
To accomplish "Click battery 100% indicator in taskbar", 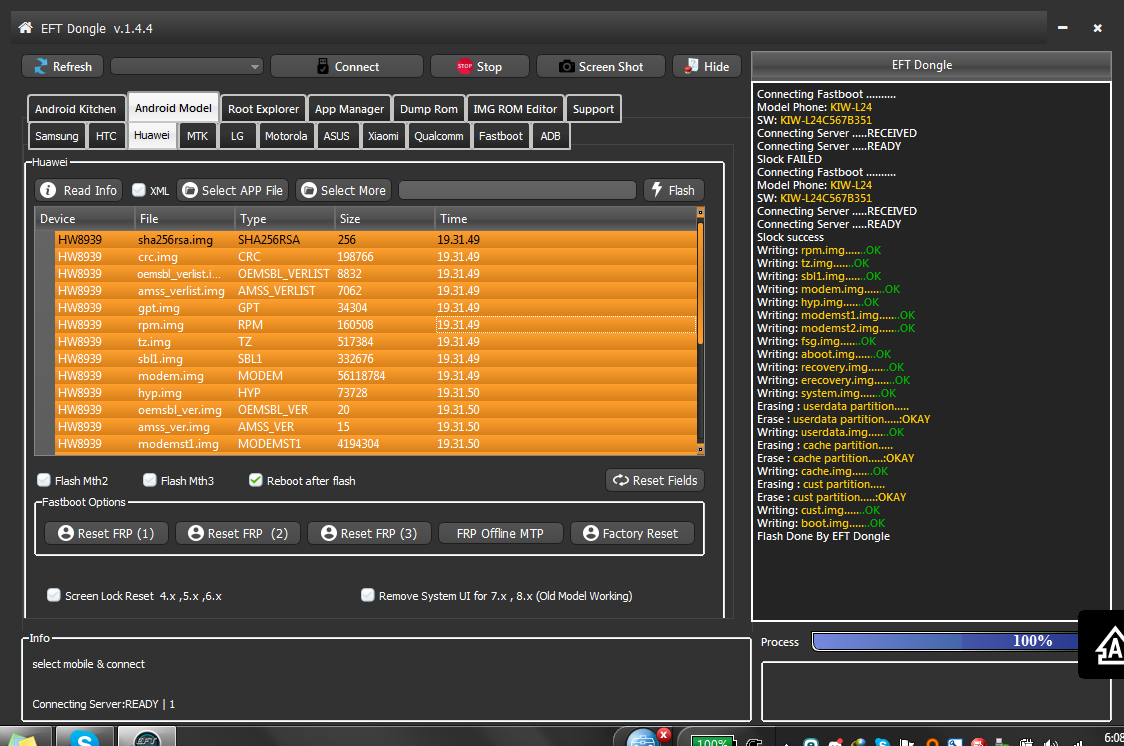I will coord(713,740).
